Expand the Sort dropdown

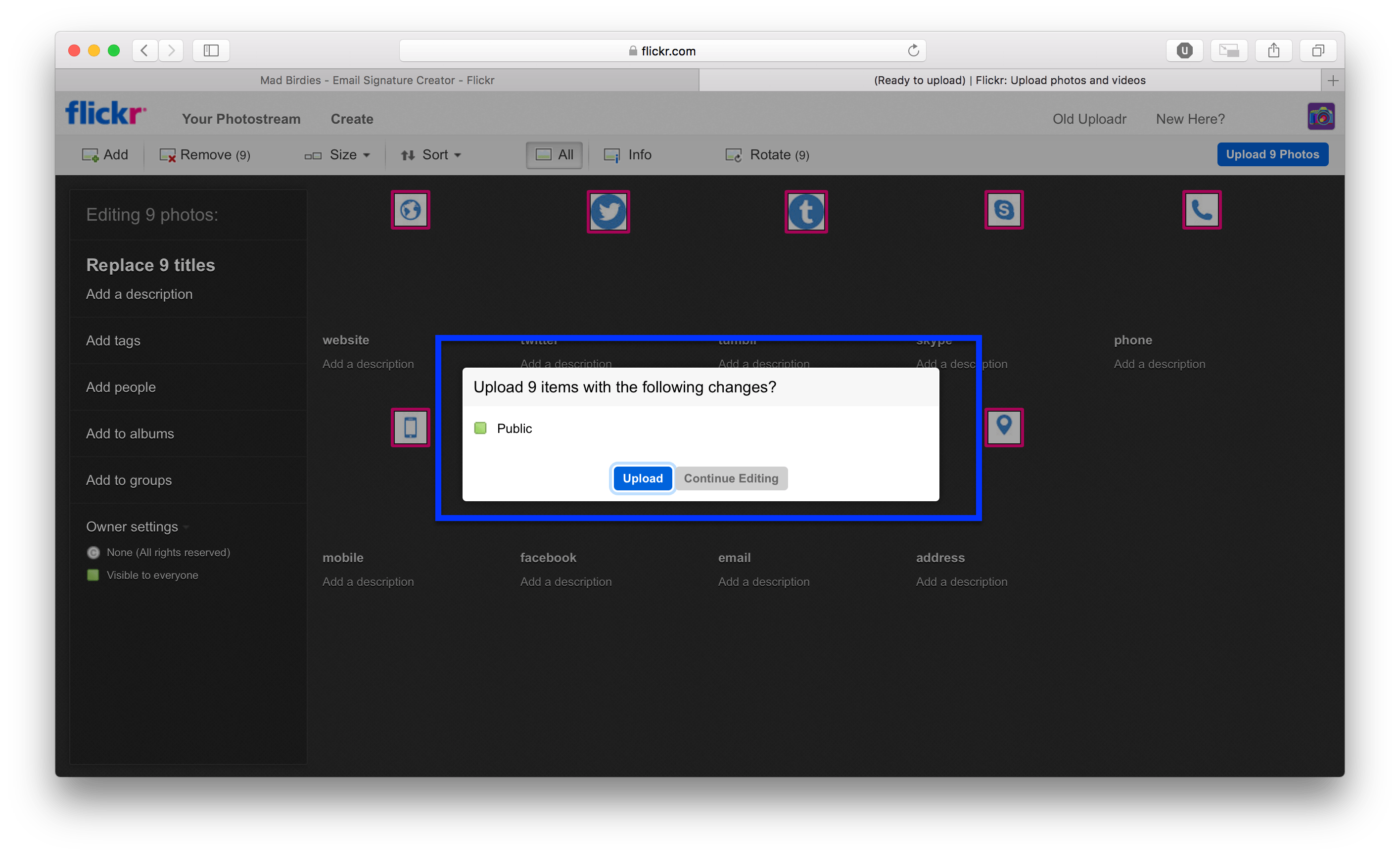coord(431,154)
